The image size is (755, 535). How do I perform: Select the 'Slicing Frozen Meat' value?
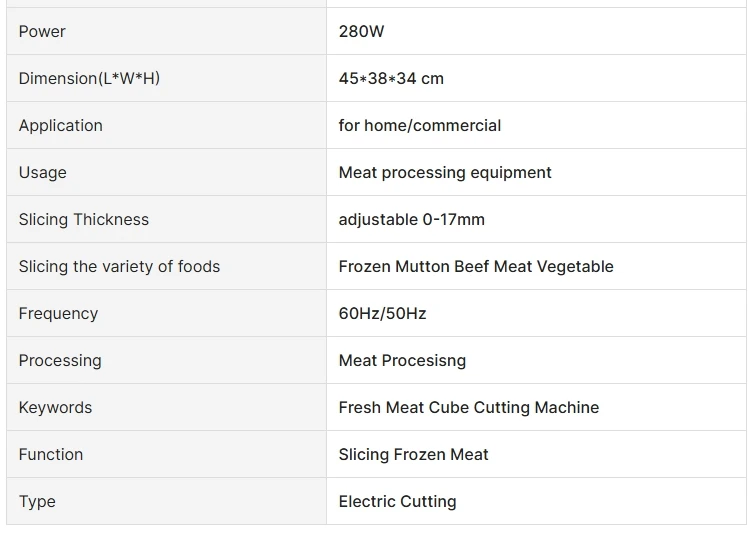413,454
